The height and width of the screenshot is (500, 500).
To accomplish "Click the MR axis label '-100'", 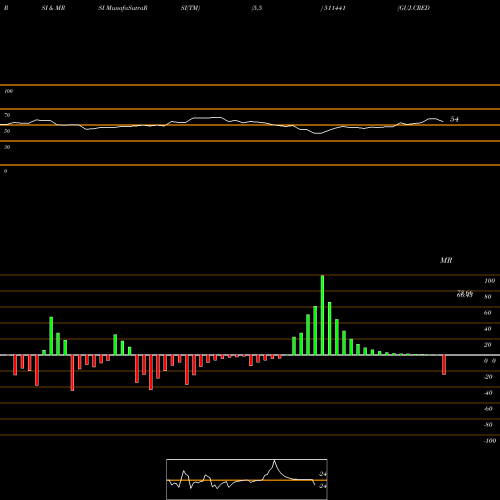I will click(x=490, y=441).
